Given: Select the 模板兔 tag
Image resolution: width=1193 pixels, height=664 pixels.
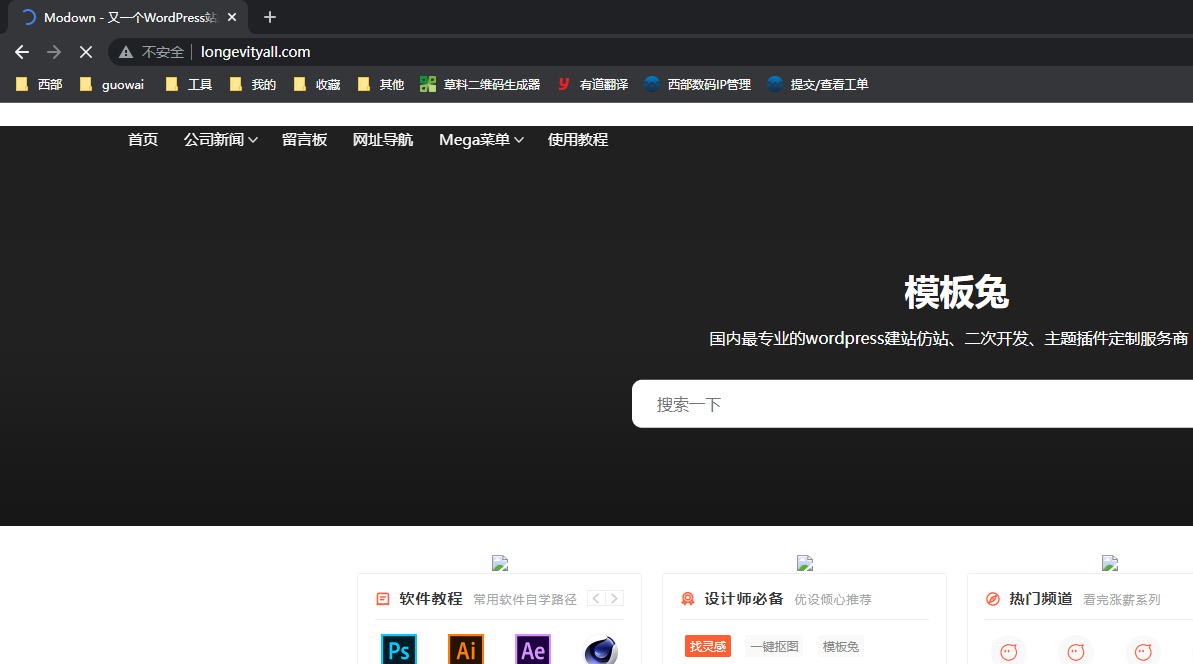Looking at the screenshot, I should click(841, 647).
